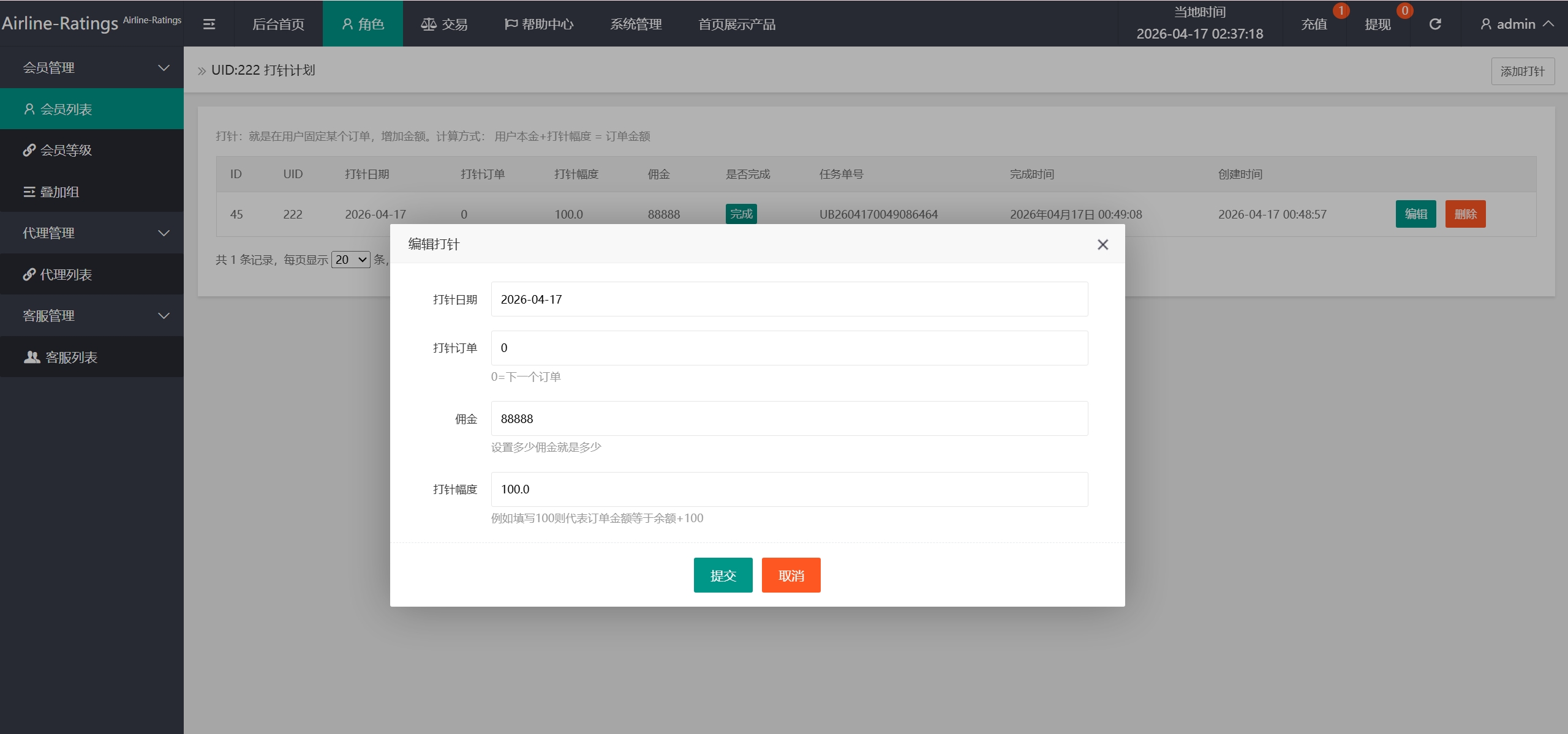
Task: Open 客服列表 in the sidebar
Action: 71,357
